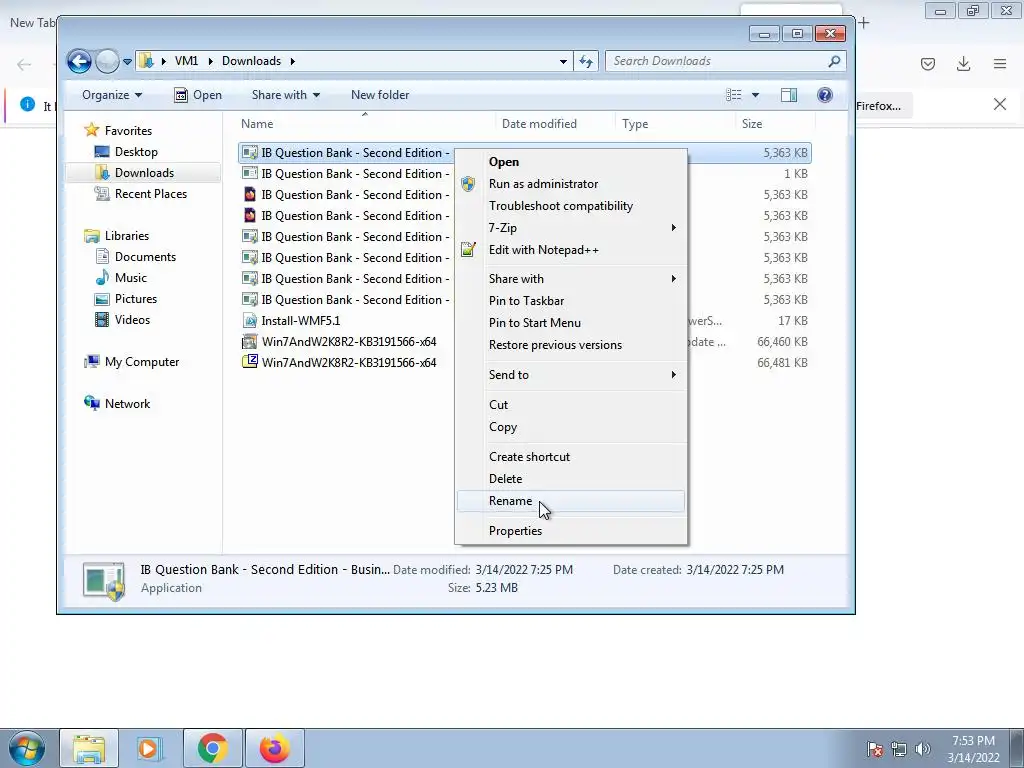Viewport: 1024px width, 768px height.
Task: Choose Delete in the context menu
Action: point(571,479)
